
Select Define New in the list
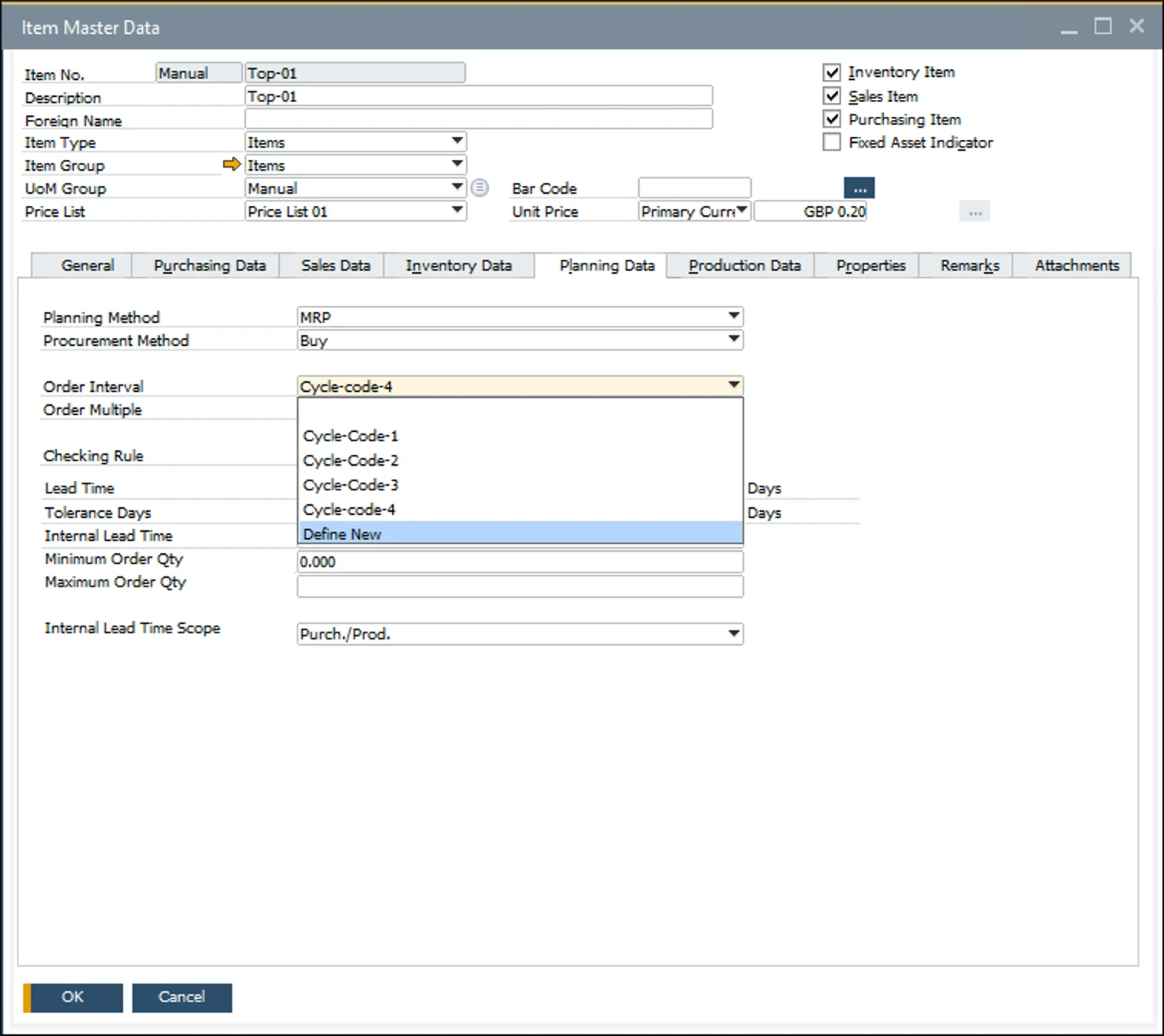point(520,533)
